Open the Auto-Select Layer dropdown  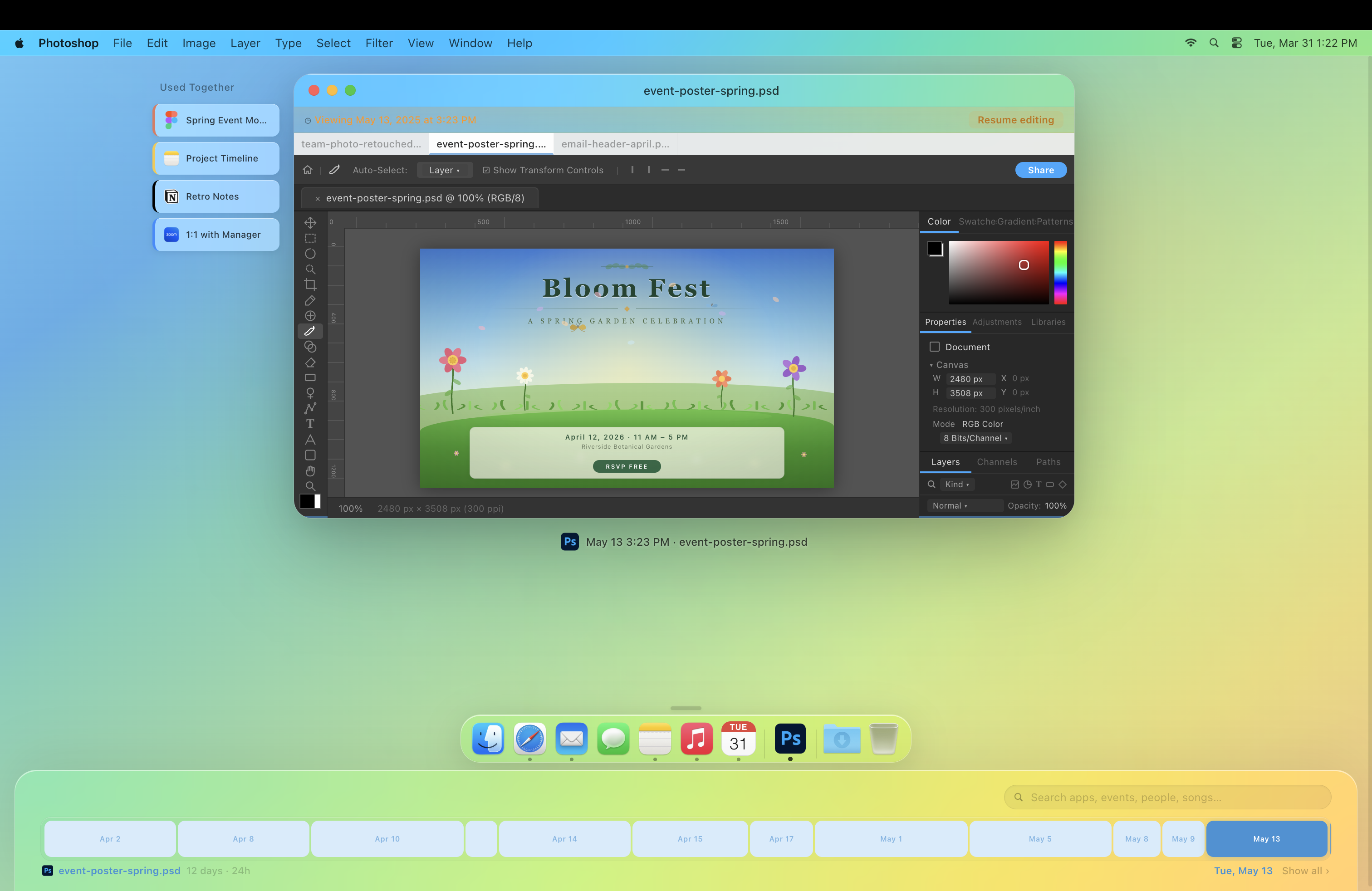coord(445,170)
